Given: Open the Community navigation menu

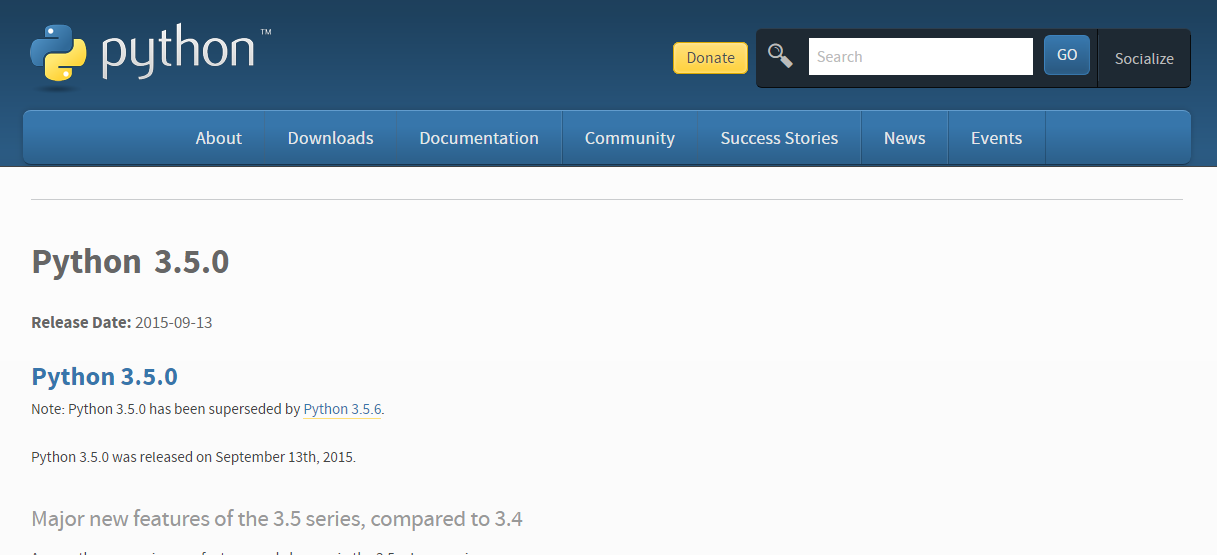Looking at the screenshot, I should click(x=630, y=138).
